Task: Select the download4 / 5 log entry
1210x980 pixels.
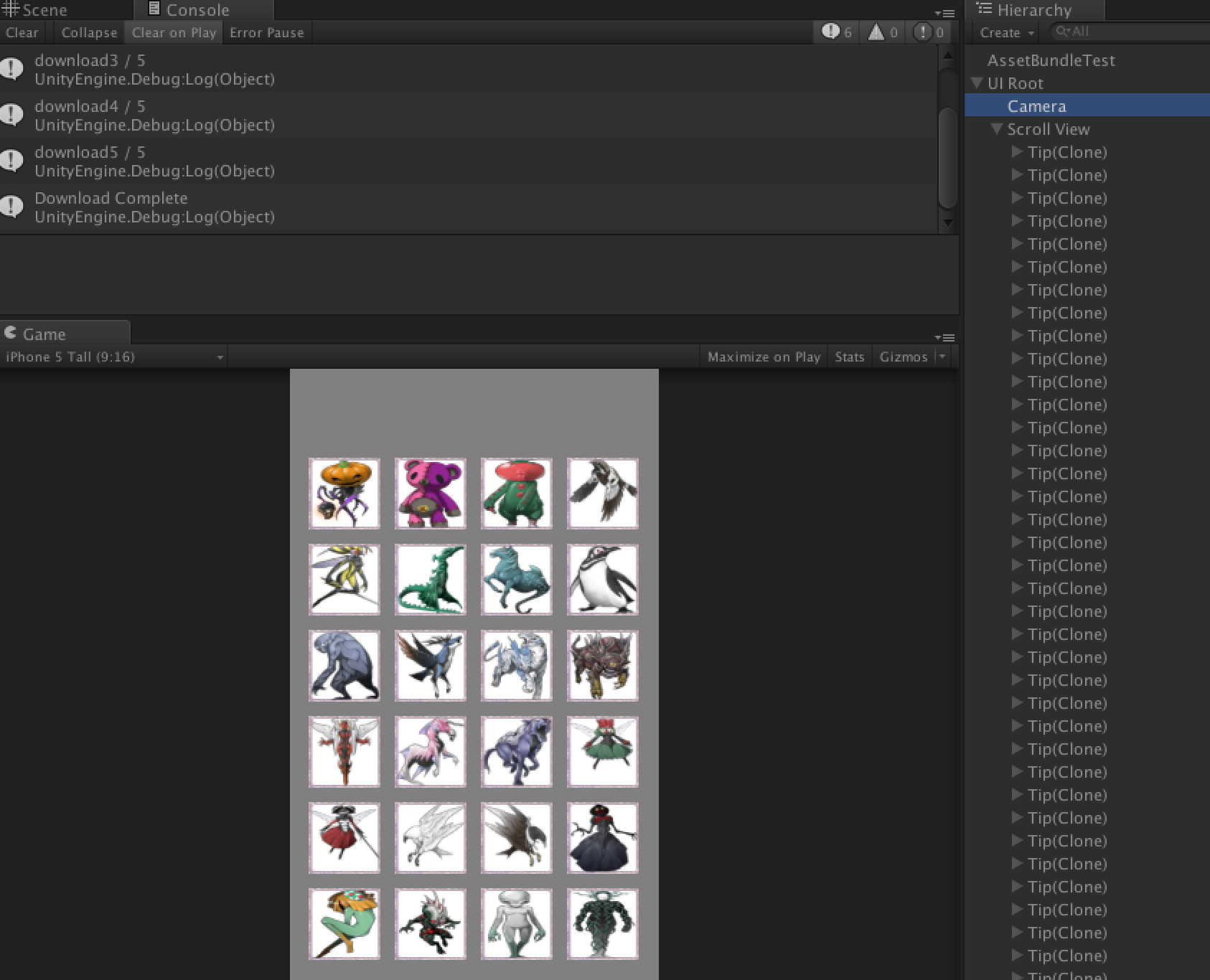Action: [468, 115]
